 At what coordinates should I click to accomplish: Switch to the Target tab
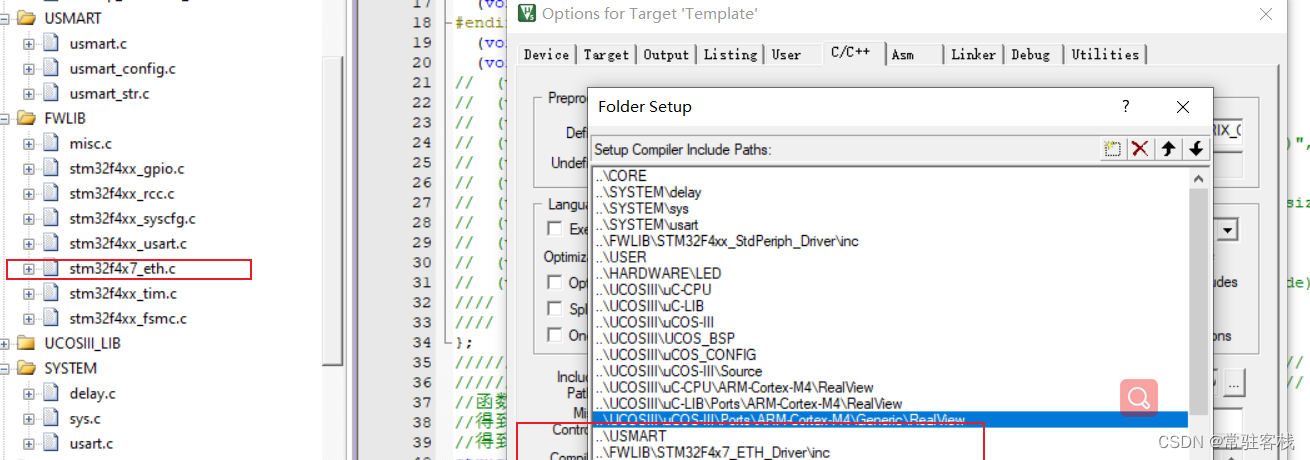click(607, 55)
